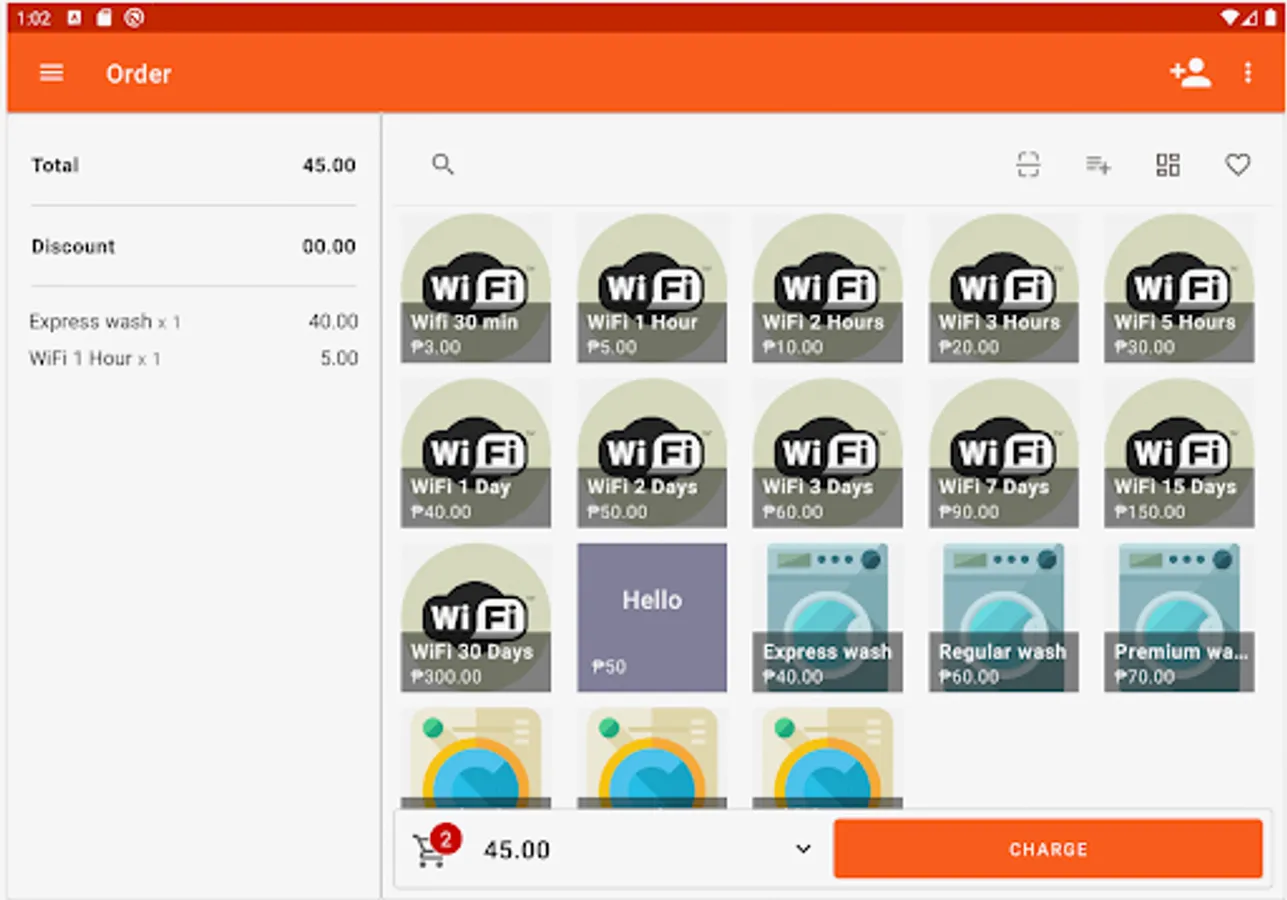Screen dimensions: 1287x900
Task: Open the shopping cart with 2 items
Action: [x=435, y=847]
